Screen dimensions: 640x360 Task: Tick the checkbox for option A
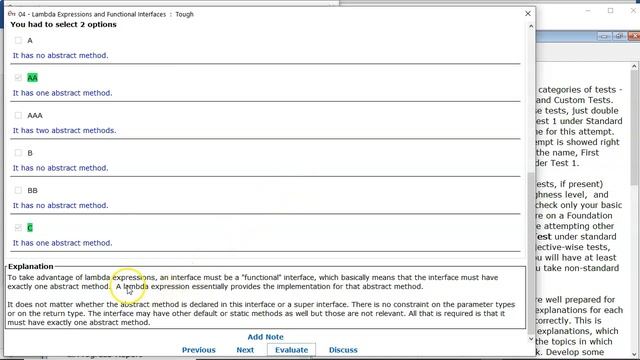click(18, 40)
